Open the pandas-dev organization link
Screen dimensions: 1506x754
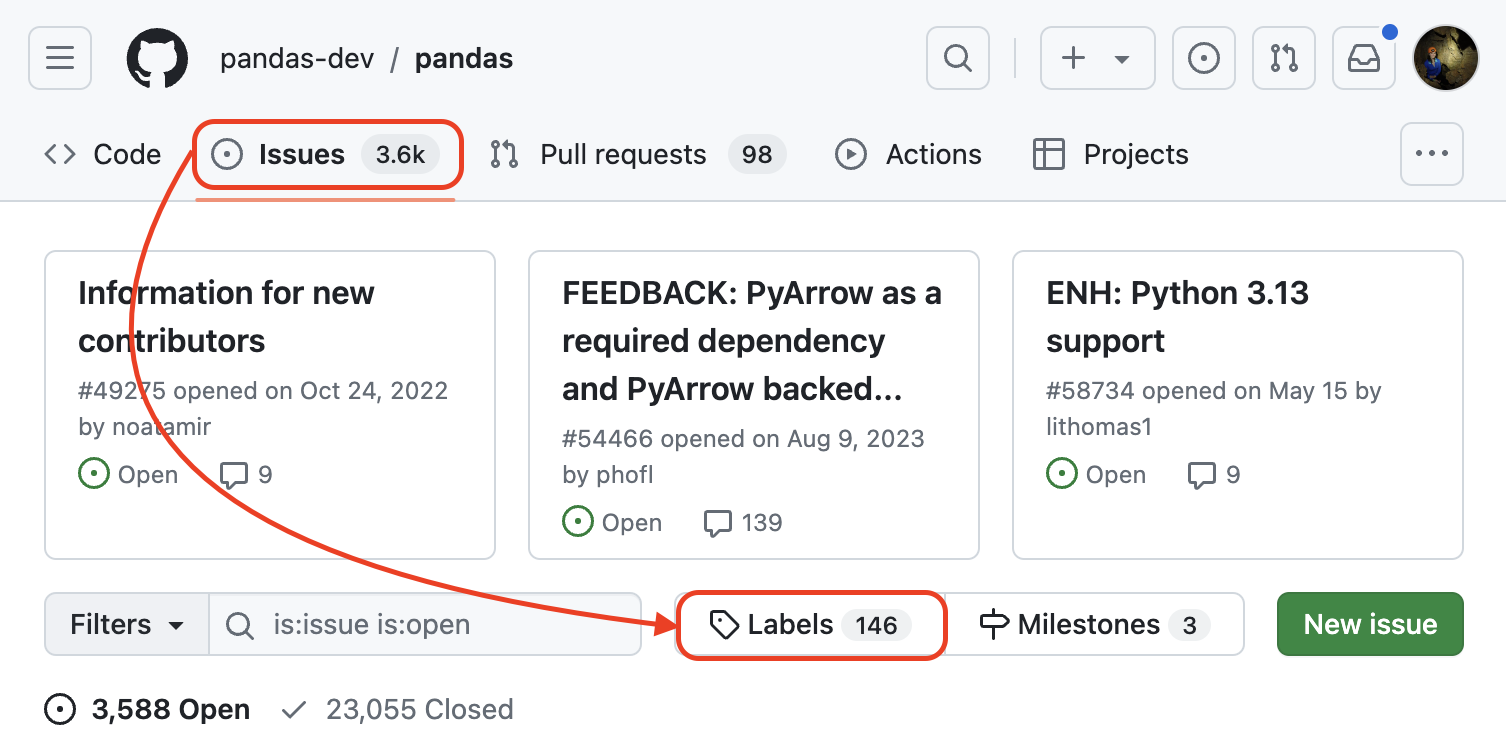click(297, 59)
